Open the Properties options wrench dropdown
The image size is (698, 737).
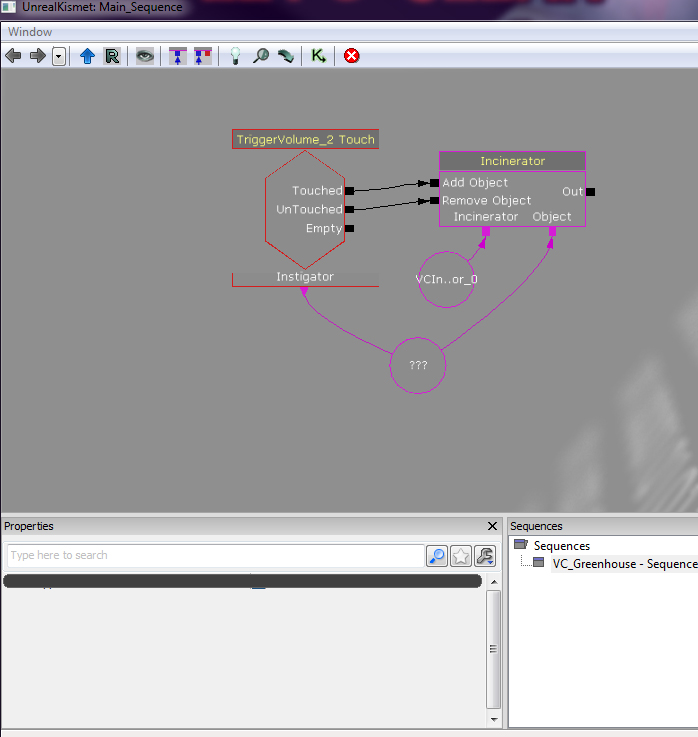(485, 556)
